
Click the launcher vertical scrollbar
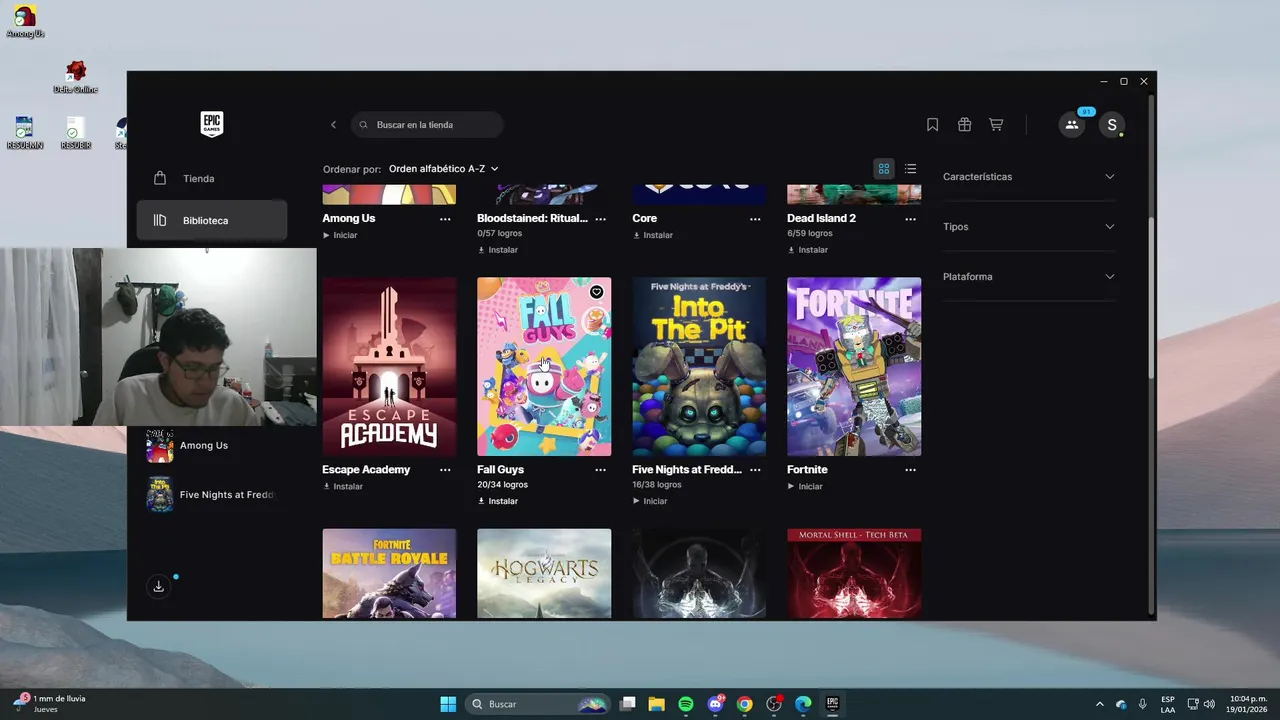(1151, 296)
